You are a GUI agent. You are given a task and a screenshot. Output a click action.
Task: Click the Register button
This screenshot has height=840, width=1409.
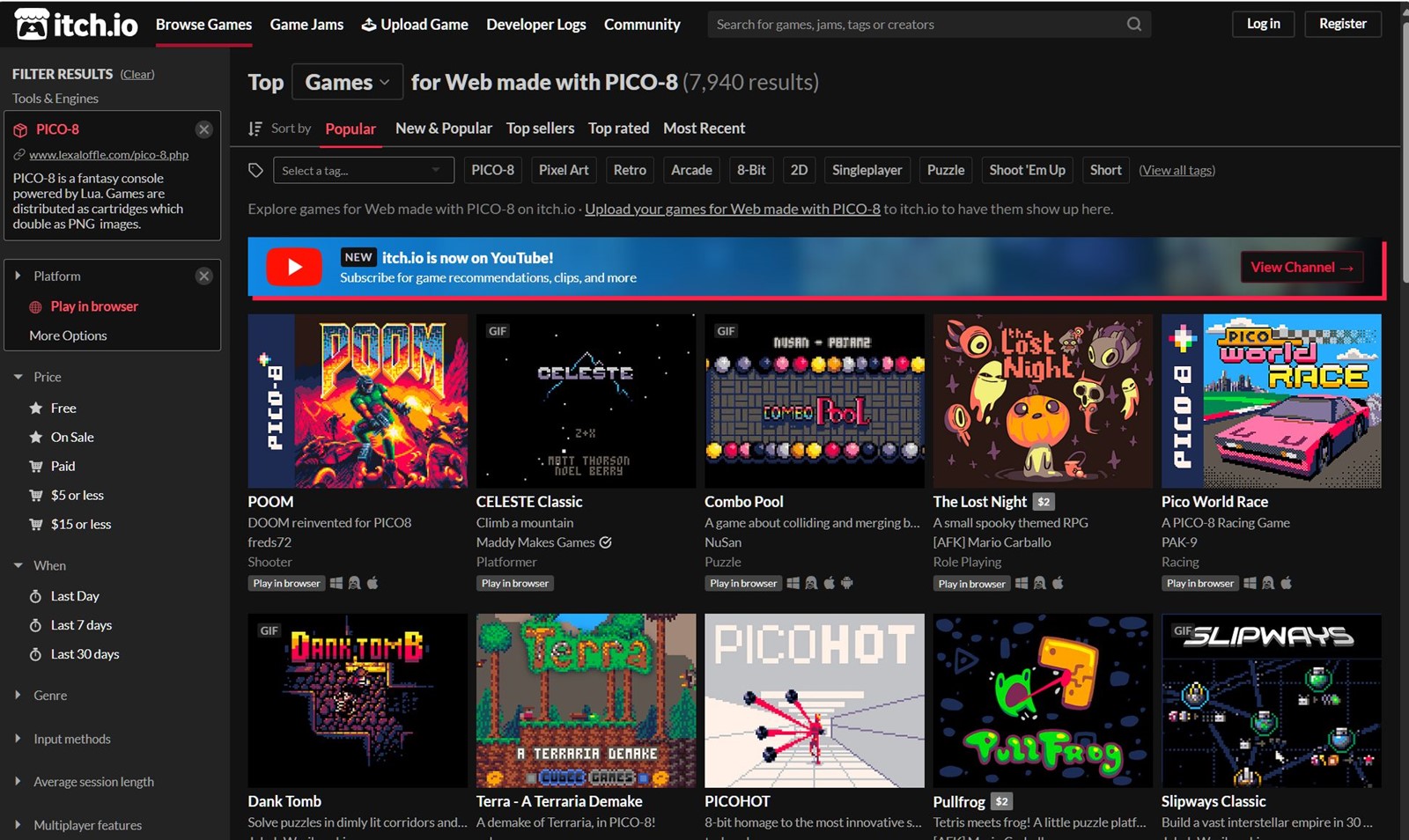[1343, 24]
